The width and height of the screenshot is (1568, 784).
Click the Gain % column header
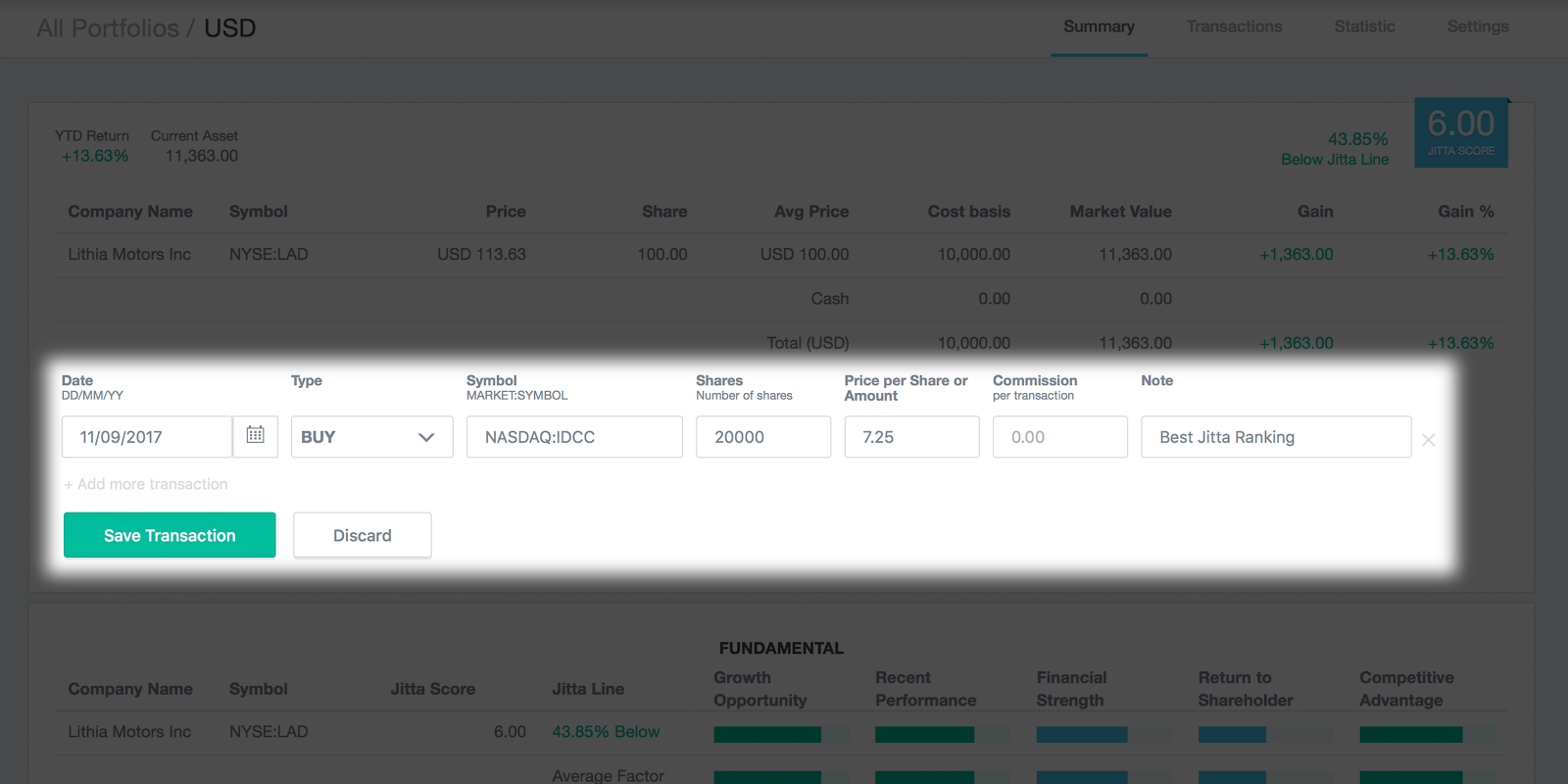tap(1466, 212)
